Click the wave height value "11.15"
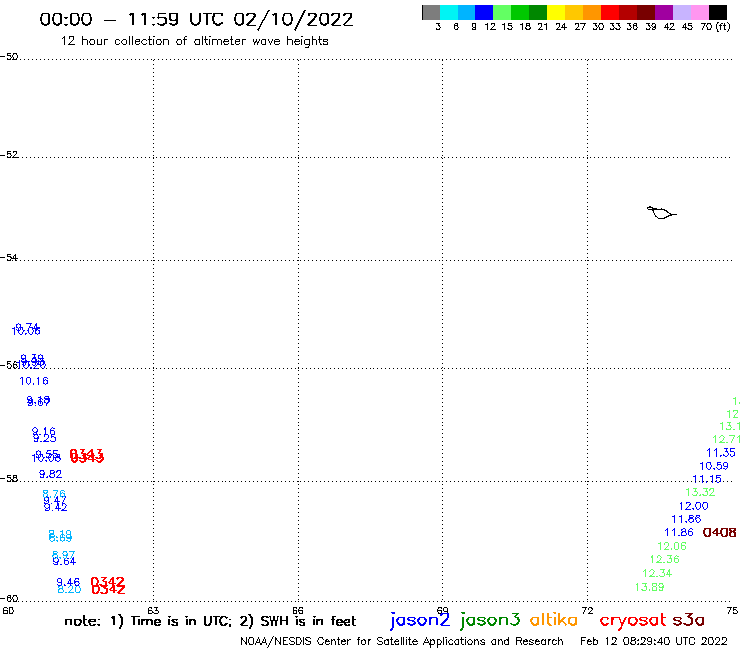The width and height of the screenshot is (740, 650). [x=706, y=479]
